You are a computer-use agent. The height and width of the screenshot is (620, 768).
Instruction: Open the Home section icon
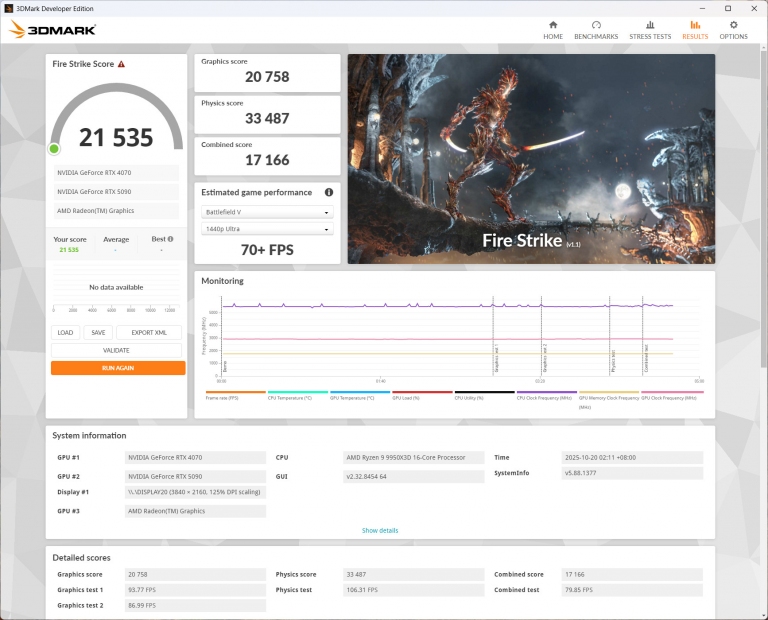pos(553,25)
